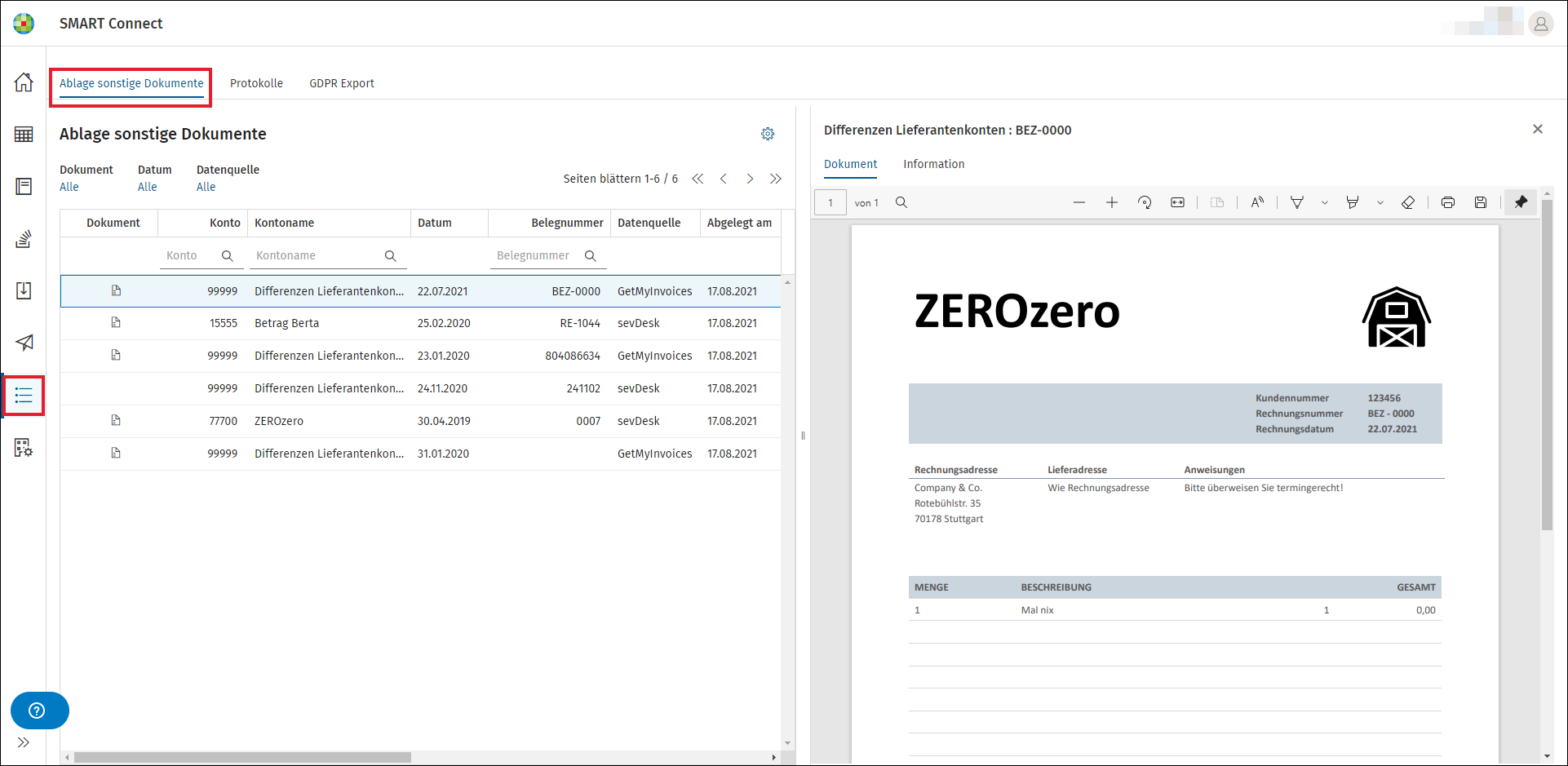Image resolution: width=1568 pixels, height=766 pixels.
Task: Open the highlighter tool dropdown arrow
Action: [1380, 202]
